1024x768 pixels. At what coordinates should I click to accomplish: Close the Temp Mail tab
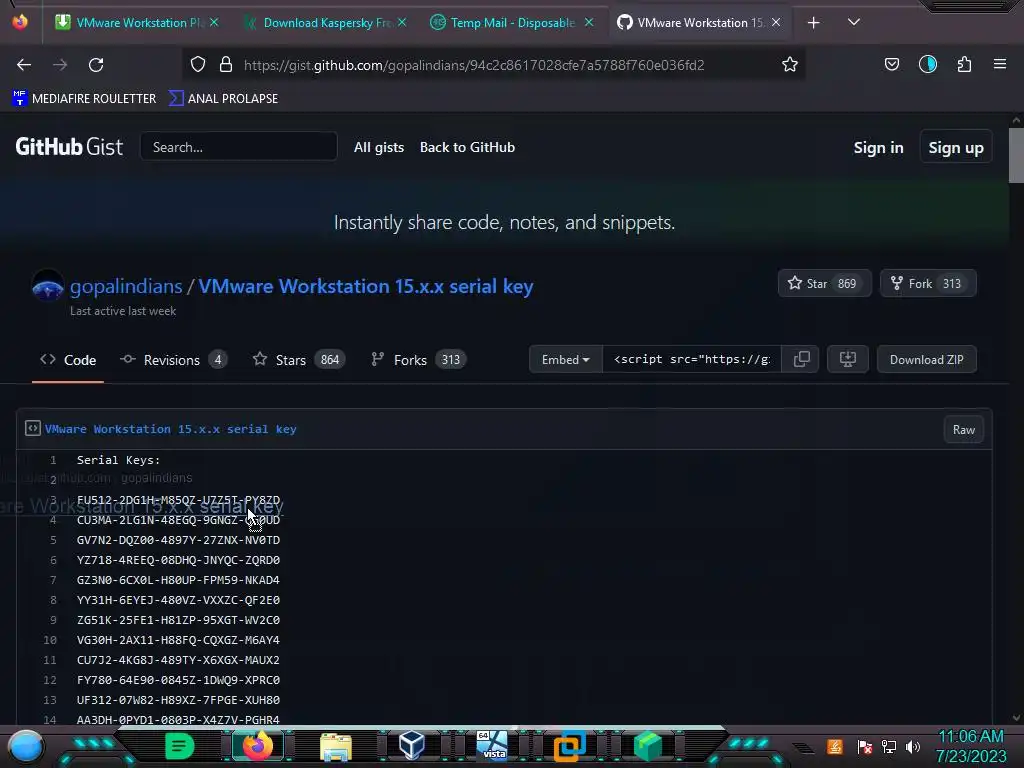click(588, 23)
